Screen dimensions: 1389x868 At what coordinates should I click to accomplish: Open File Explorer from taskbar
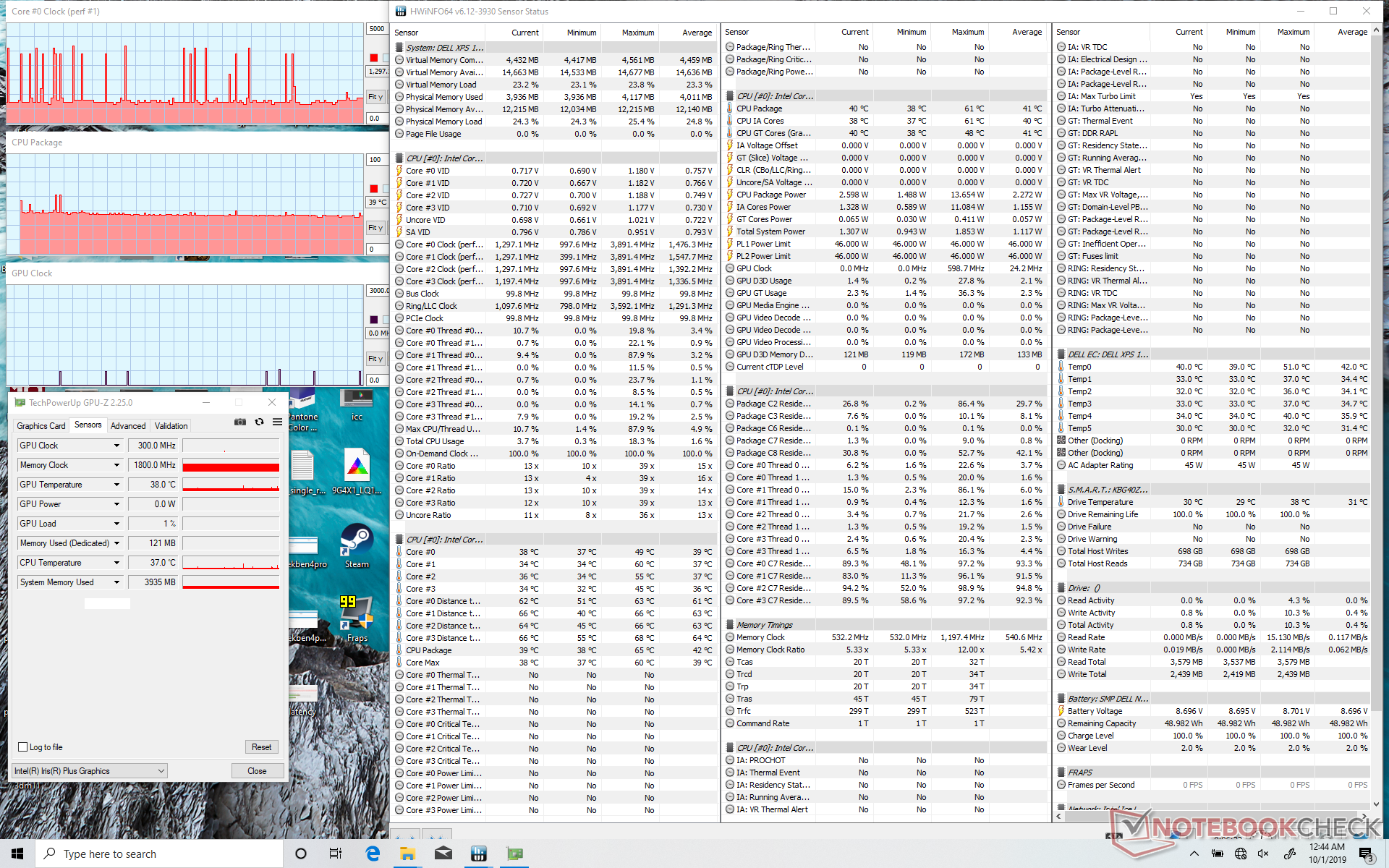407,854
